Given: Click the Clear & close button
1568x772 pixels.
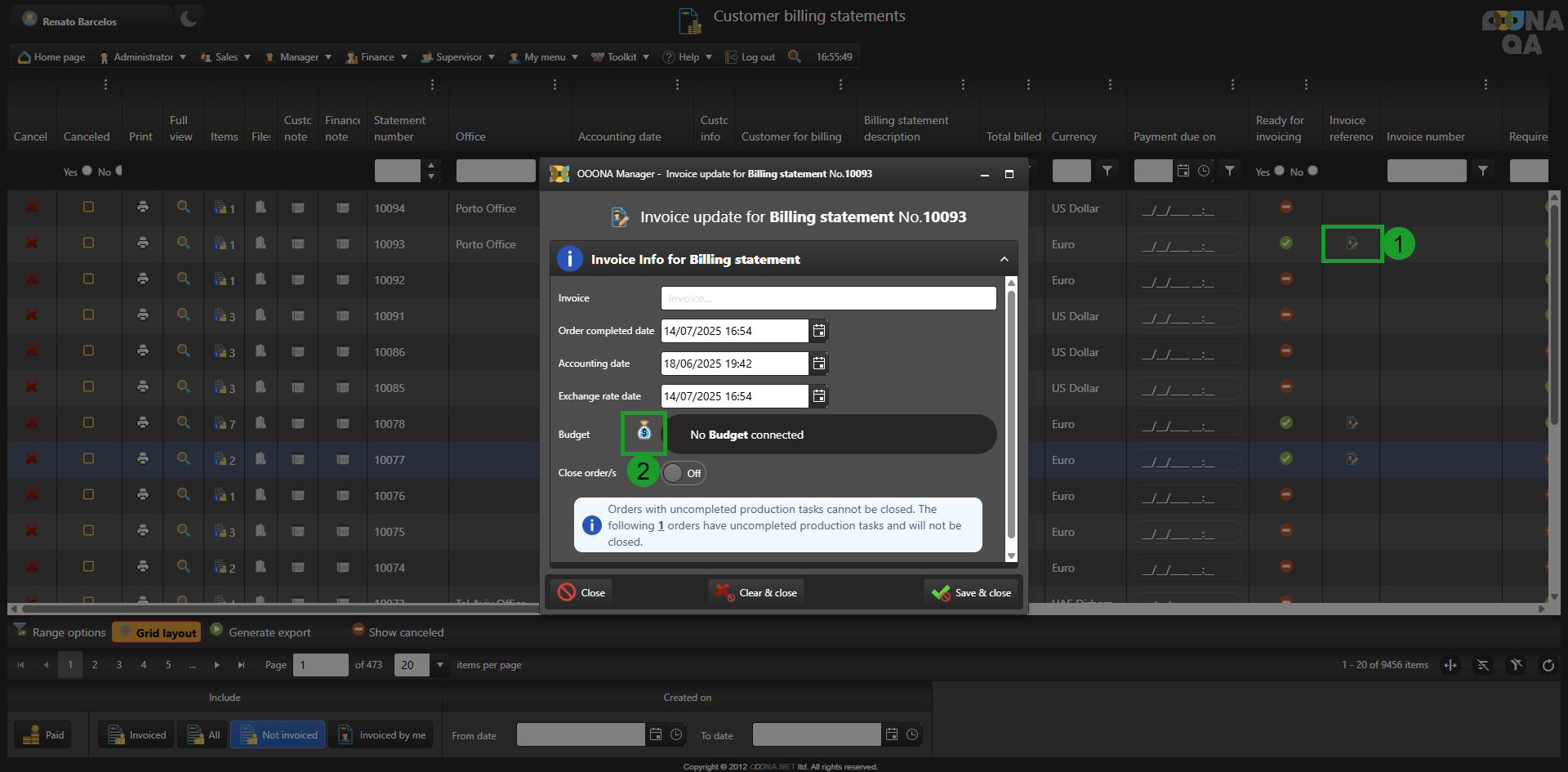Looking at the screenshot, I should tap(756, 592).
